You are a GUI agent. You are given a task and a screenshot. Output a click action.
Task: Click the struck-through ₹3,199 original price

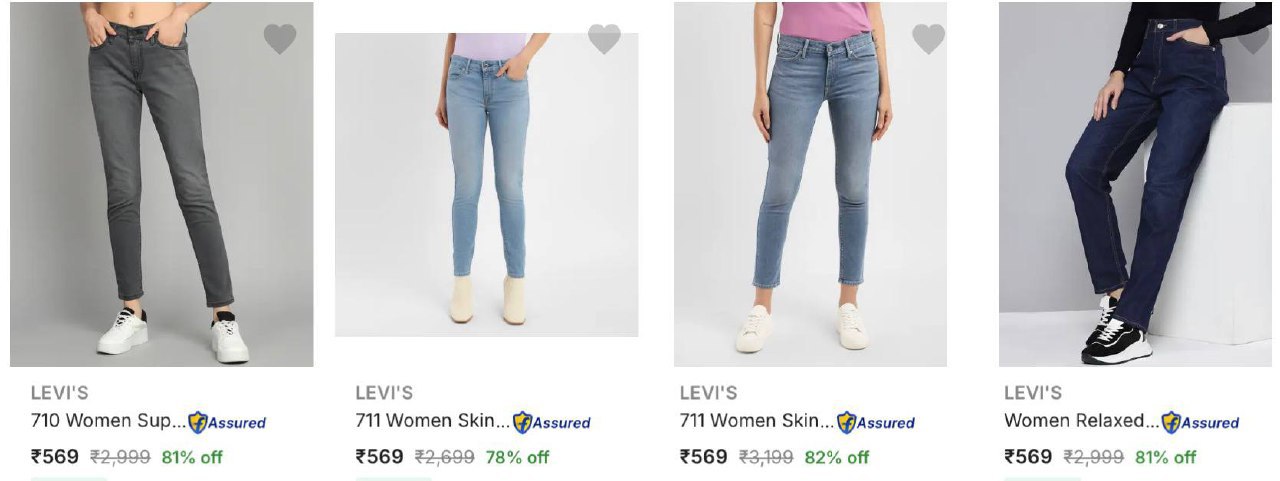coord(766,457)
